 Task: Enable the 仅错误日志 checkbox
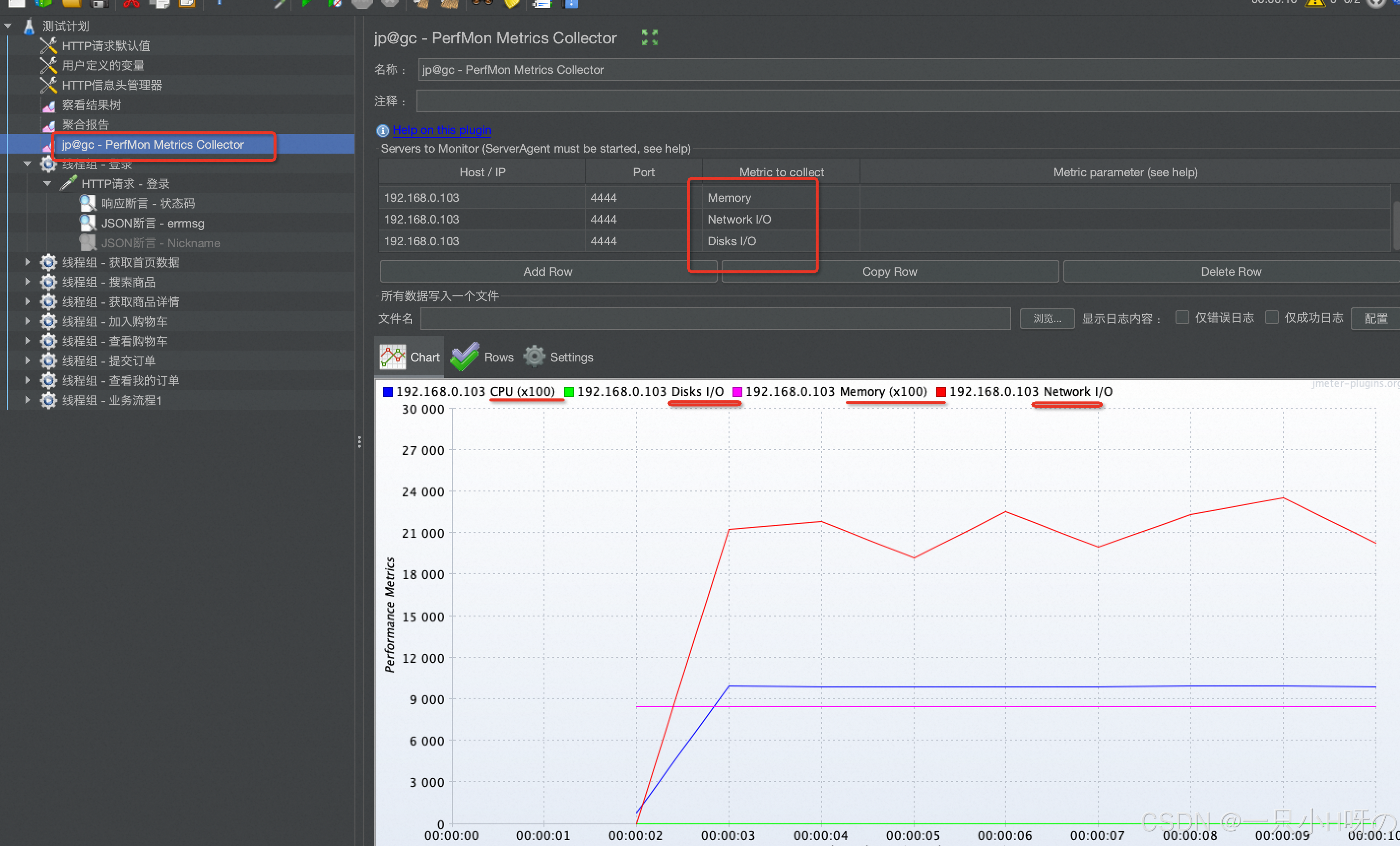click(1182, 317)
